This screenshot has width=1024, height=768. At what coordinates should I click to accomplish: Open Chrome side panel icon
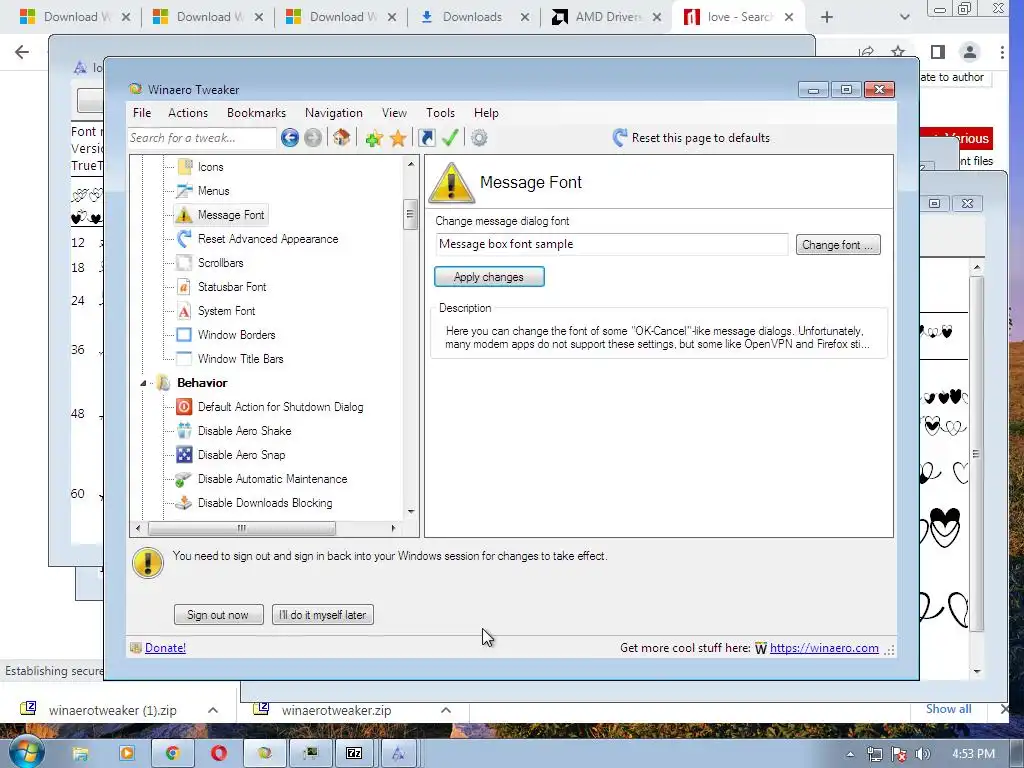click(938, 52)
